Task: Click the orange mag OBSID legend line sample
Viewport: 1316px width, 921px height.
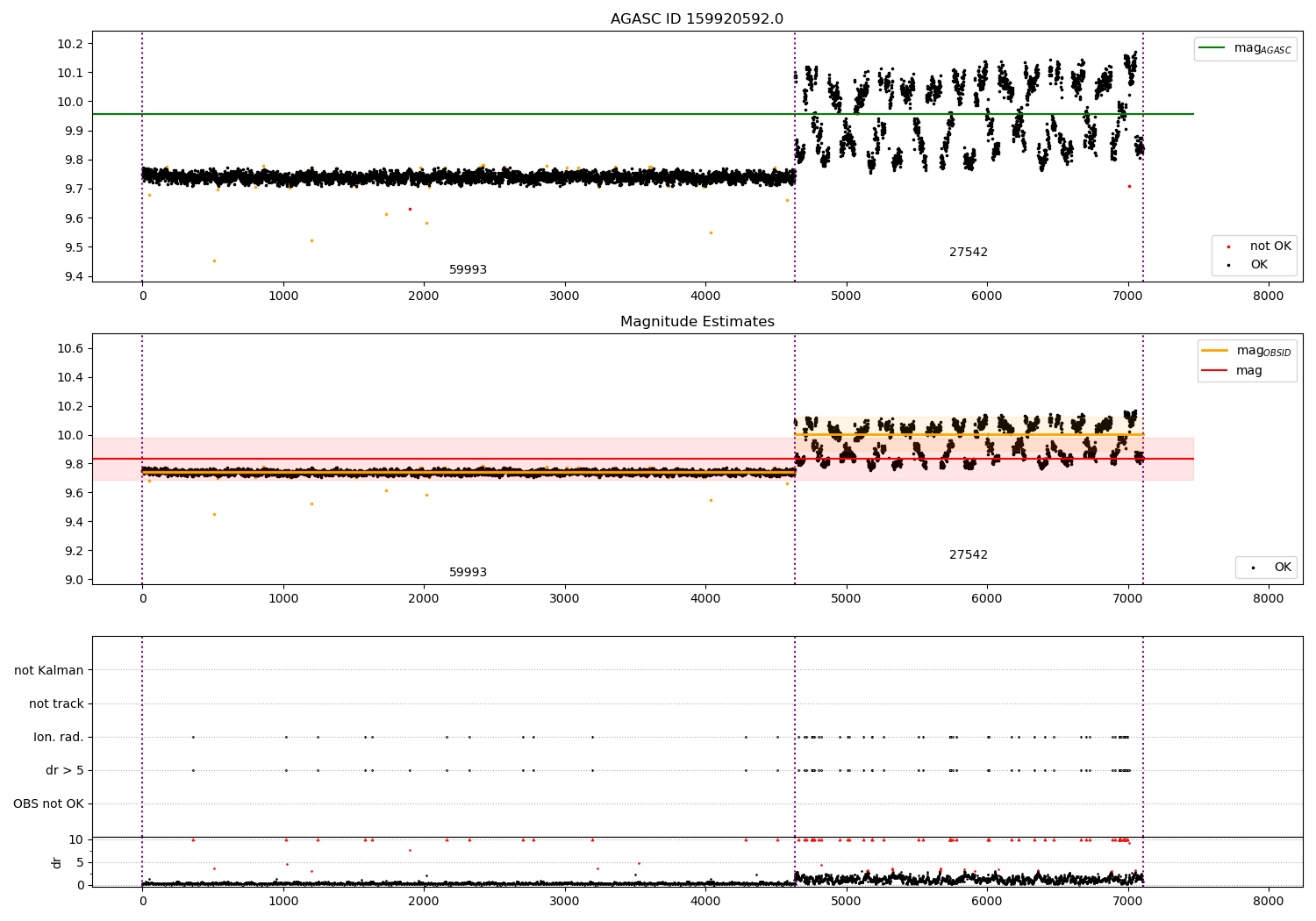Action: [1214, 350]
